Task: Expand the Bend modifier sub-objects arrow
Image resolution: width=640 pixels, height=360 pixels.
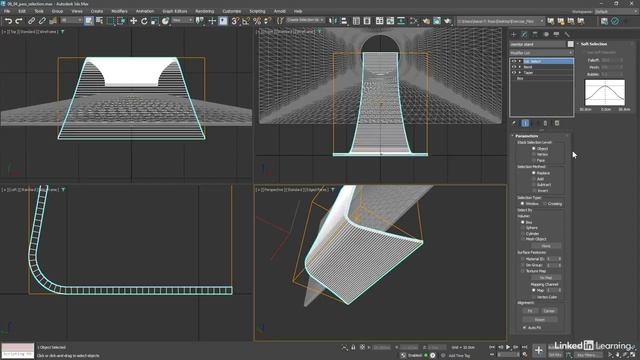Action: (x=520, y=67)
